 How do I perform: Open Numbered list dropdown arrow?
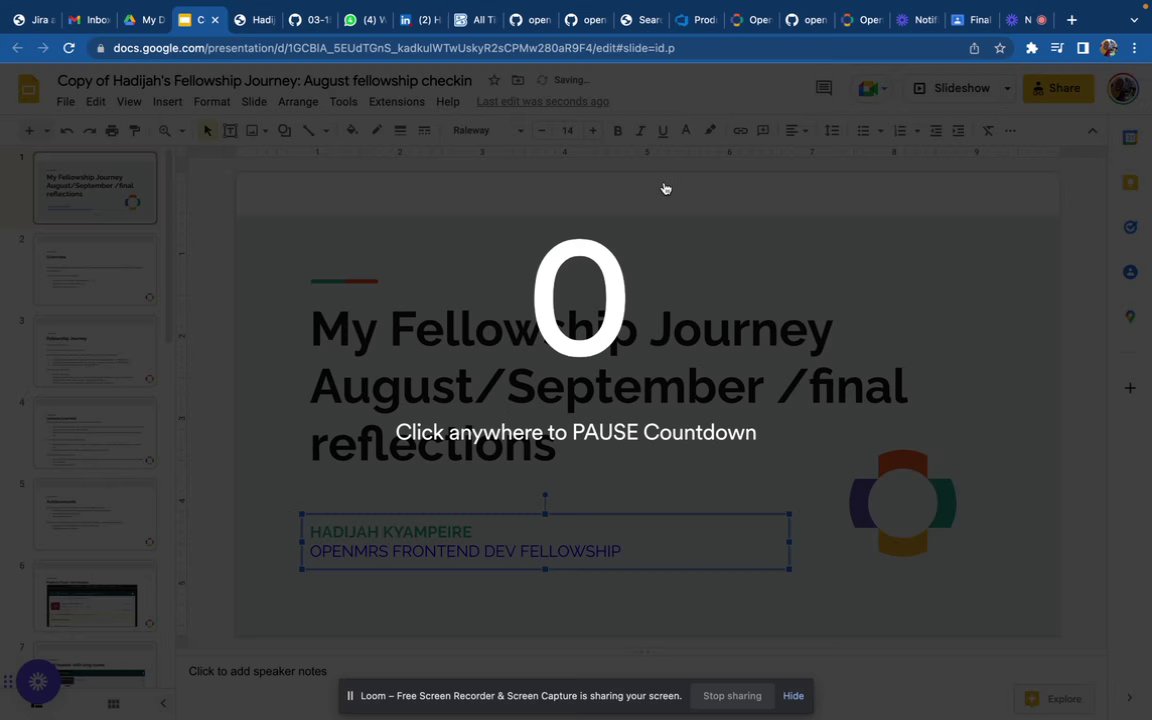point(917,131)
